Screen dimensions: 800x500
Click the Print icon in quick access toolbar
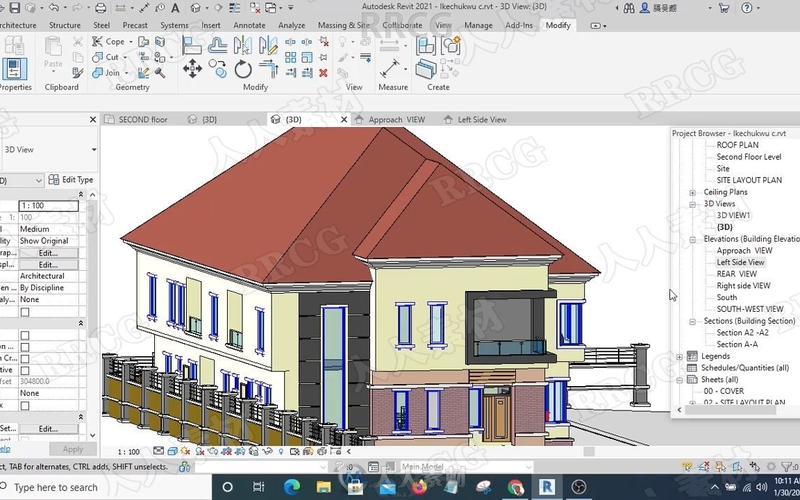click(x=101, y=8)
